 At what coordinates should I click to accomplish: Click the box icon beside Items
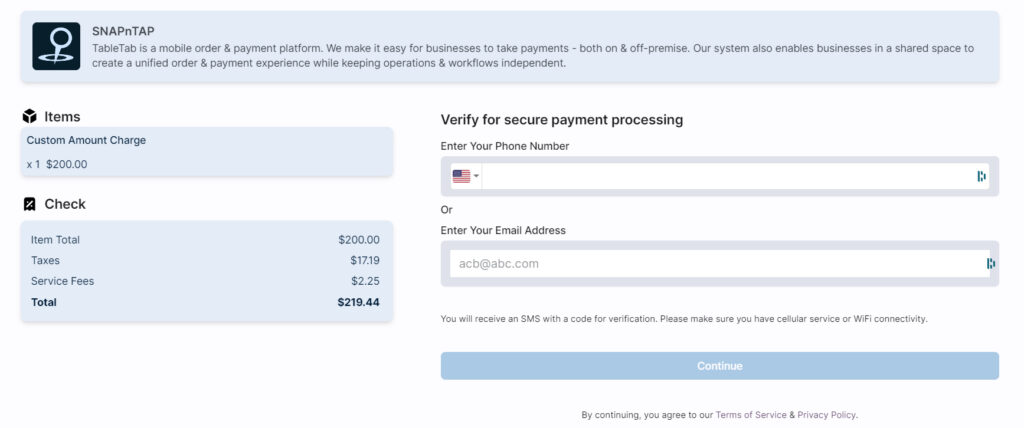pos(30,116)
